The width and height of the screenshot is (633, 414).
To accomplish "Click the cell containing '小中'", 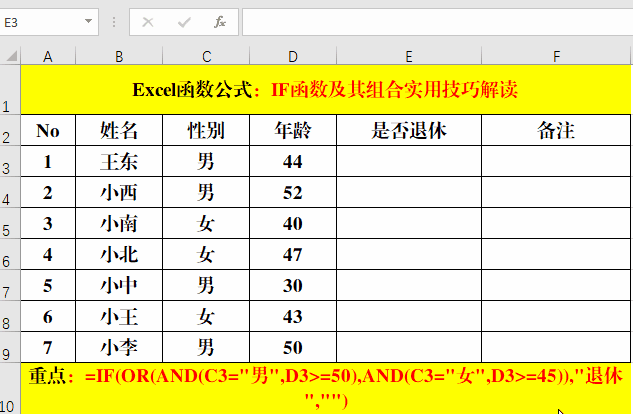I will click(119, 285).
